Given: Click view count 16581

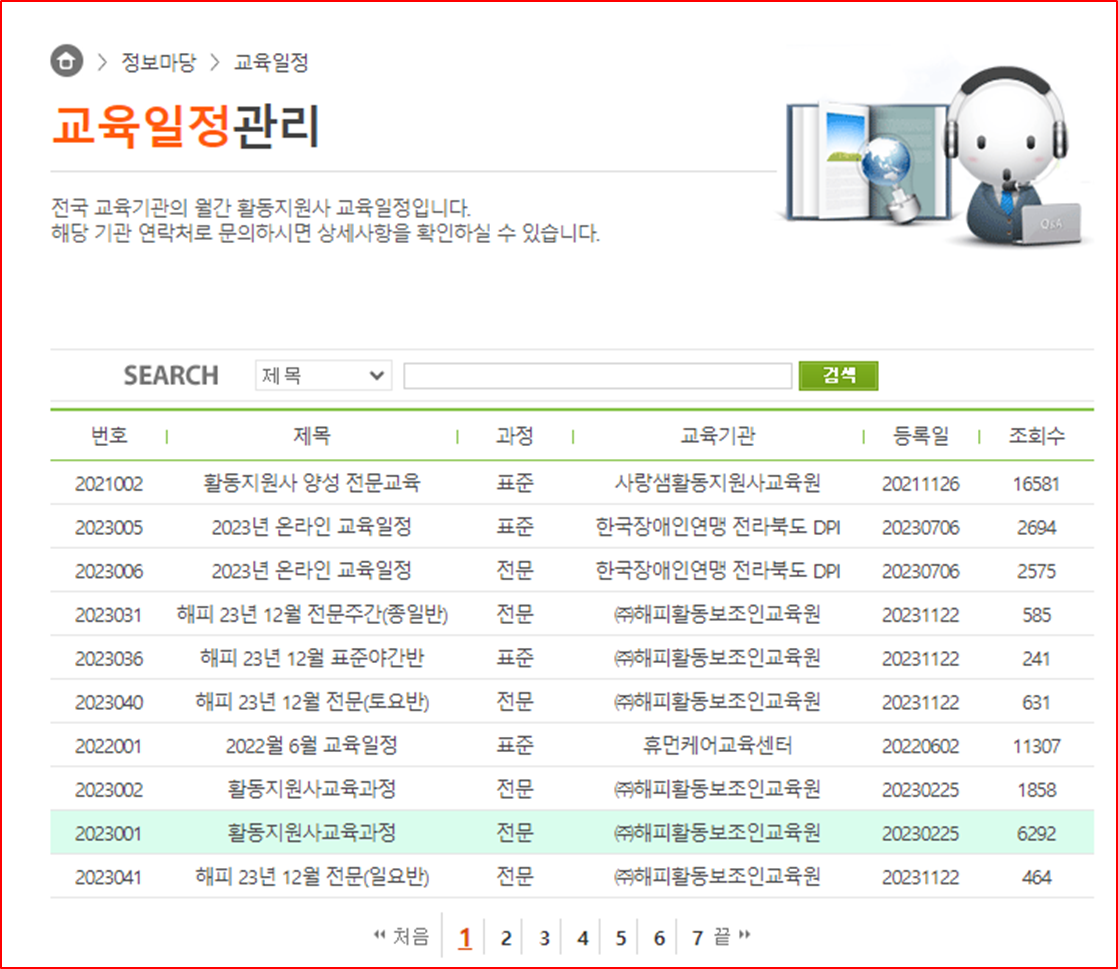Looking at the screenshot, I should click(1037, 483).
